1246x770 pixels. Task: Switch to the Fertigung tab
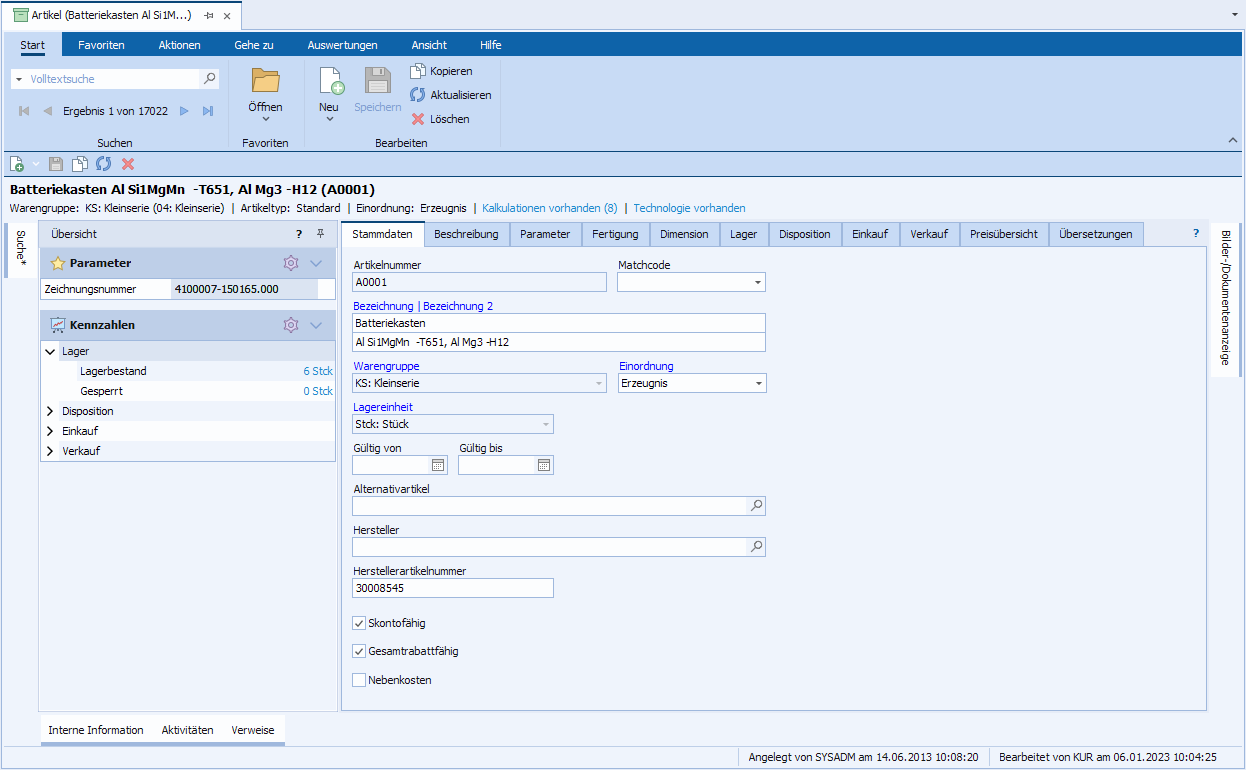(x=615, y=234)
